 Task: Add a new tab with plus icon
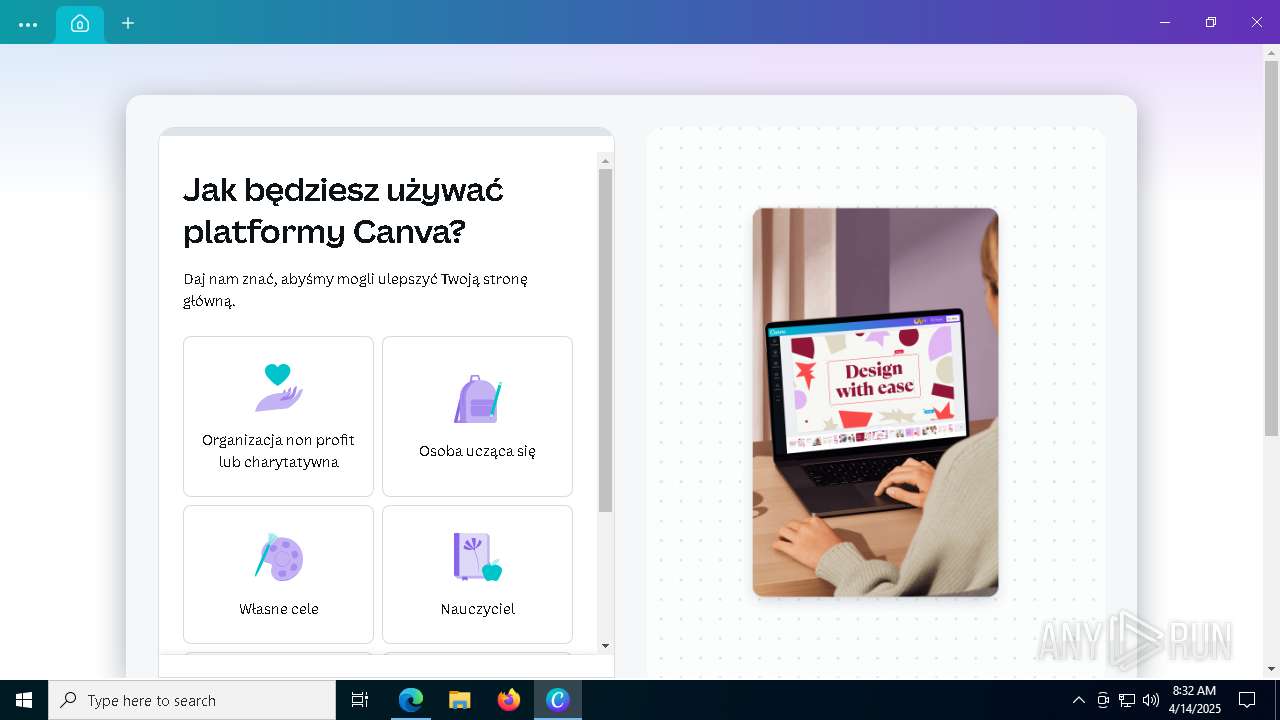point(128,23)
